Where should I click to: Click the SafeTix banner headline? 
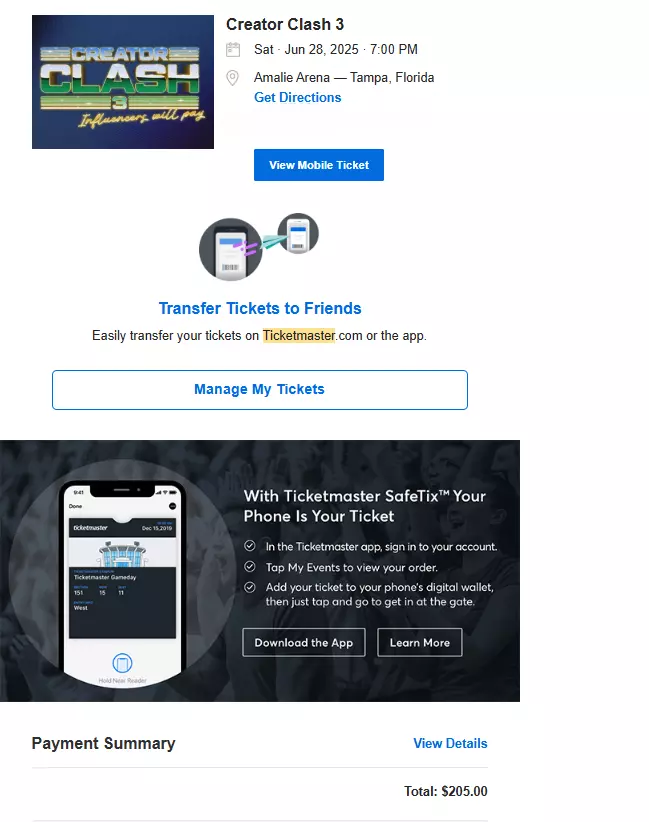[365, 506]
